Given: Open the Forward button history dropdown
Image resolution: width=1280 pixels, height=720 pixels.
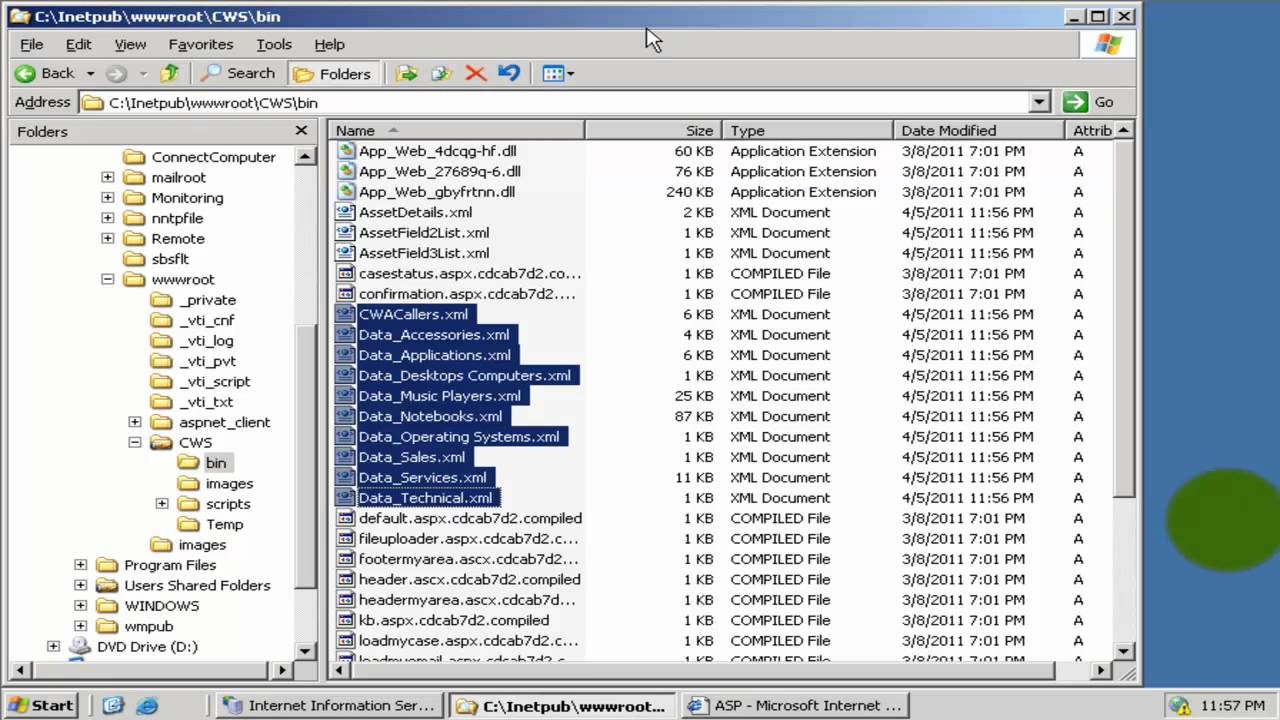Looking at the screenshot, I should [142, 73].
